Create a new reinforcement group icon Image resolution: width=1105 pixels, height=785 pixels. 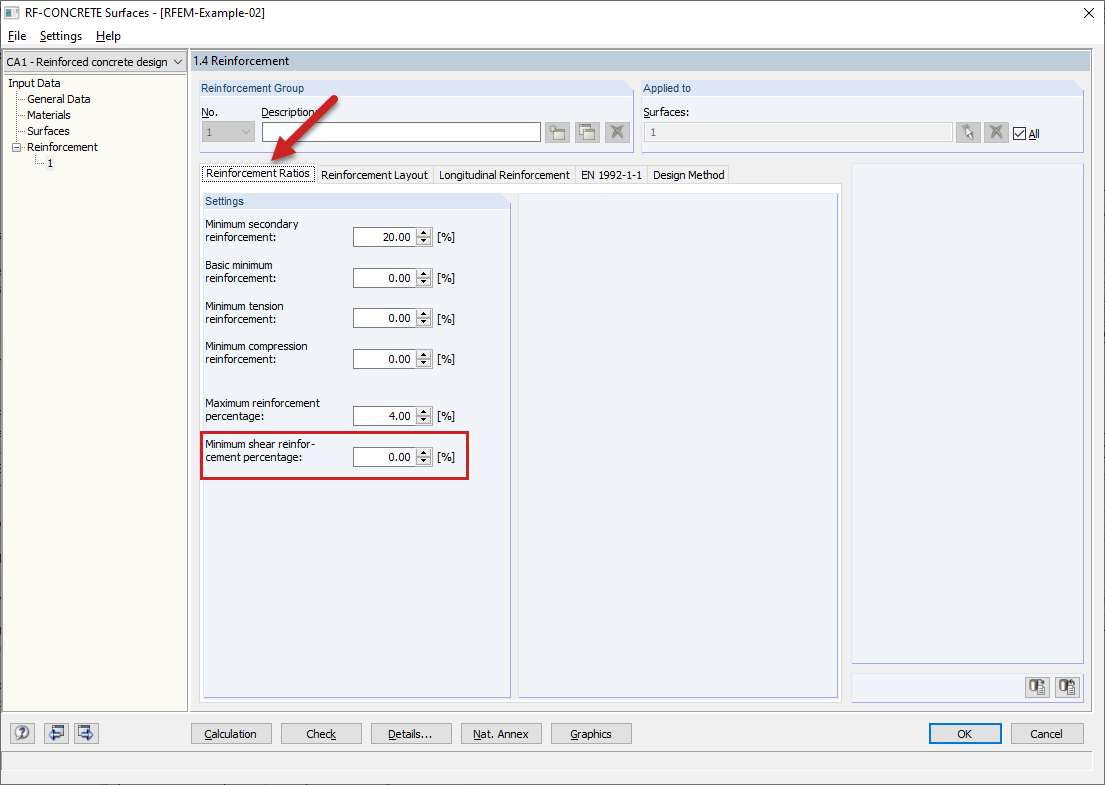coord(557,132)
